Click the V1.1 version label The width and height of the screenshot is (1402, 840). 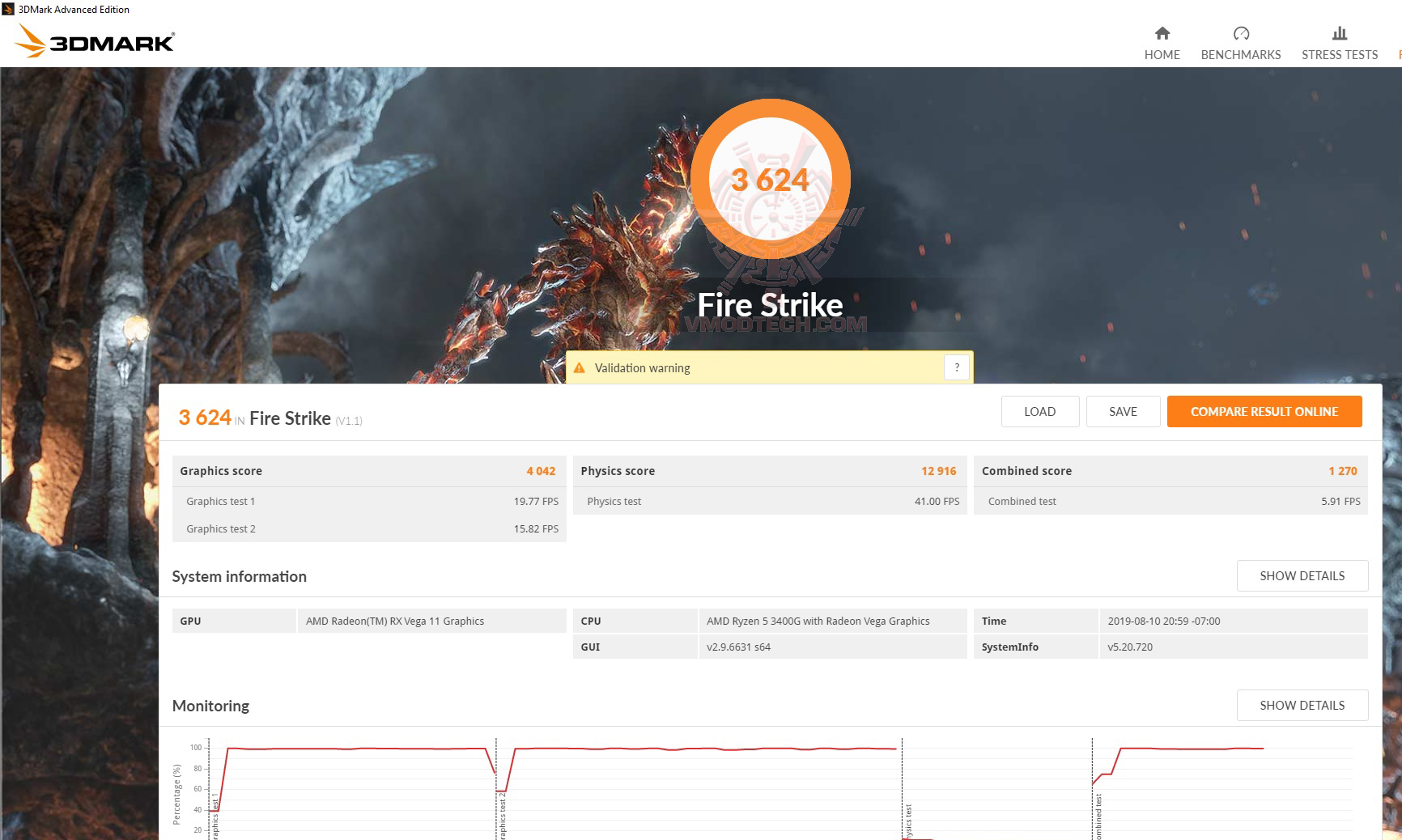point(349,421)
